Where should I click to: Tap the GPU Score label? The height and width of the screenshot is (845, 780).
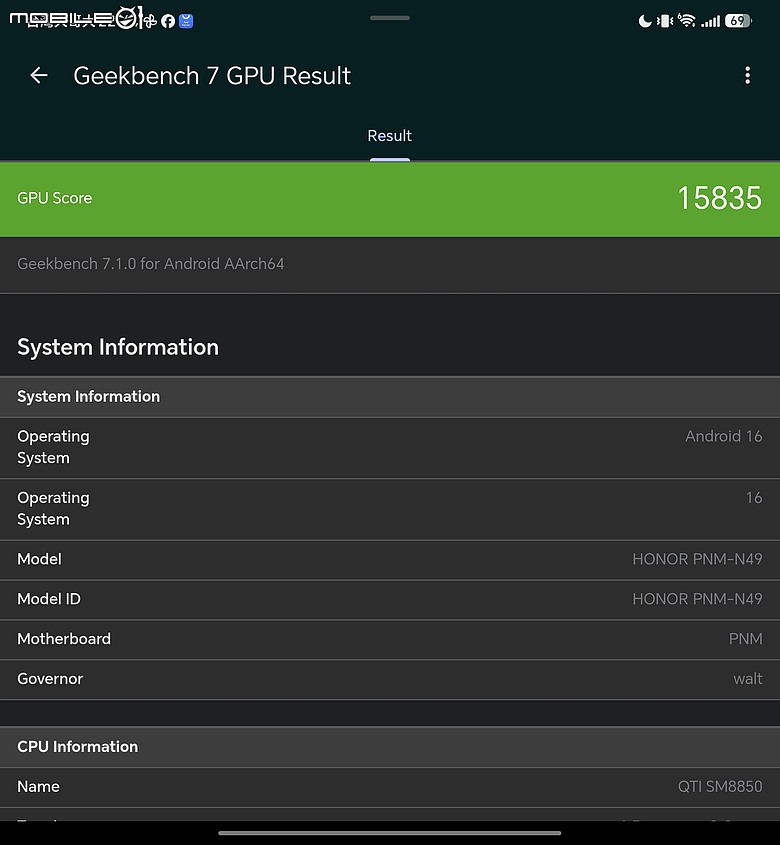click(x=54, y=198)
